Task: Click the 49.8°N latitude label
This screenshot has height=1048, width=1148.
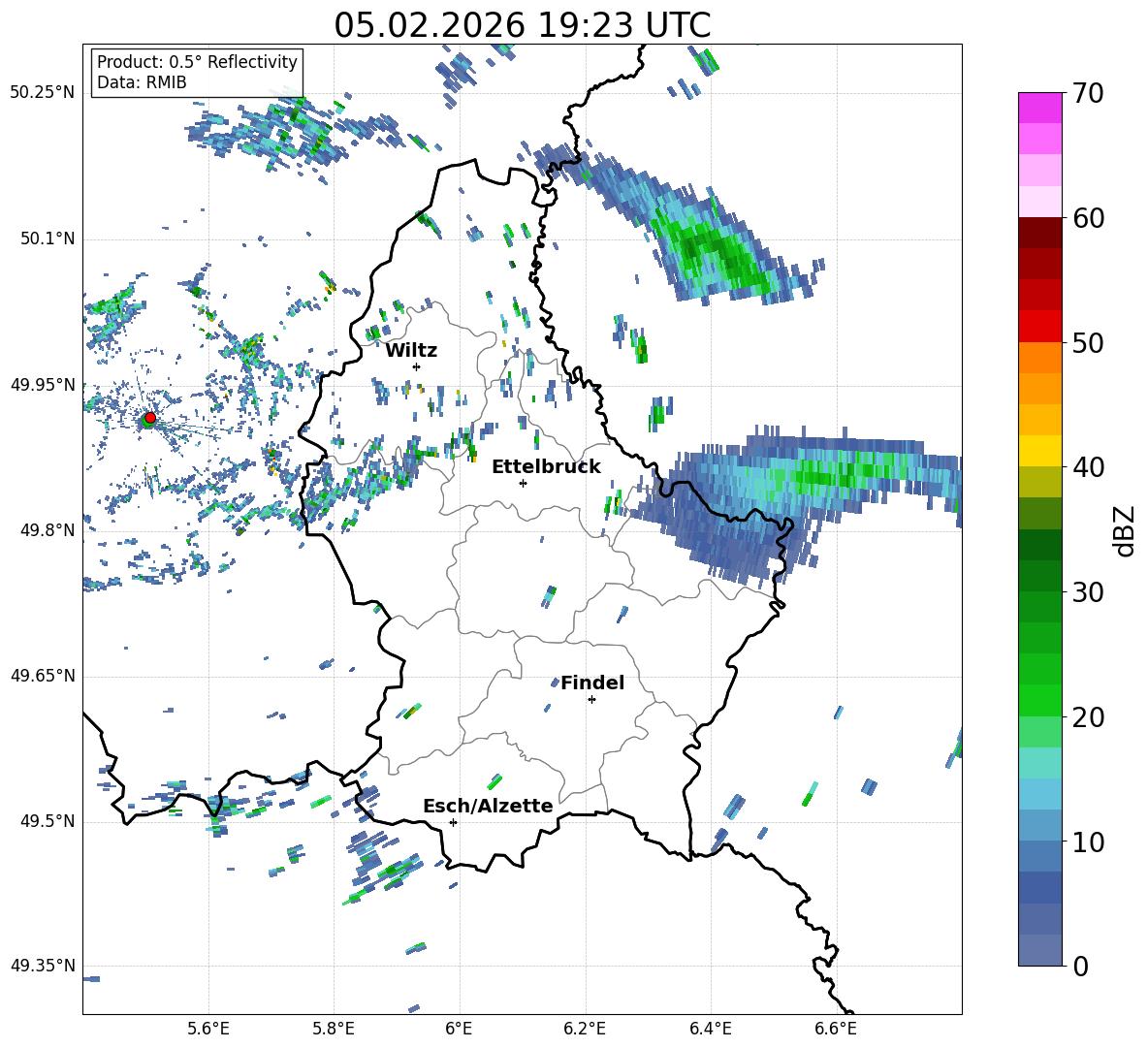Action: pos(48,530)
